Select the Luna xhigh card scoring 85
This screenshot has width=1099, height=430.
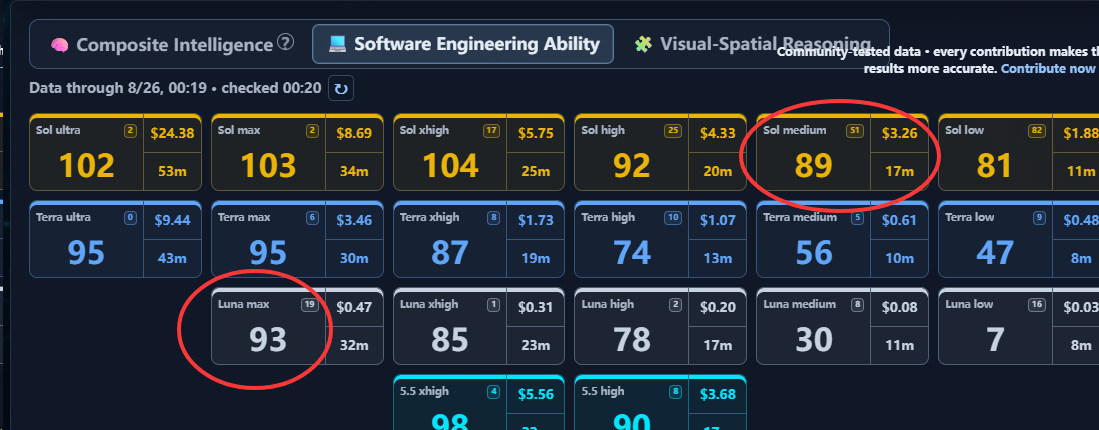pyautogui.click(x=479, y=326)
